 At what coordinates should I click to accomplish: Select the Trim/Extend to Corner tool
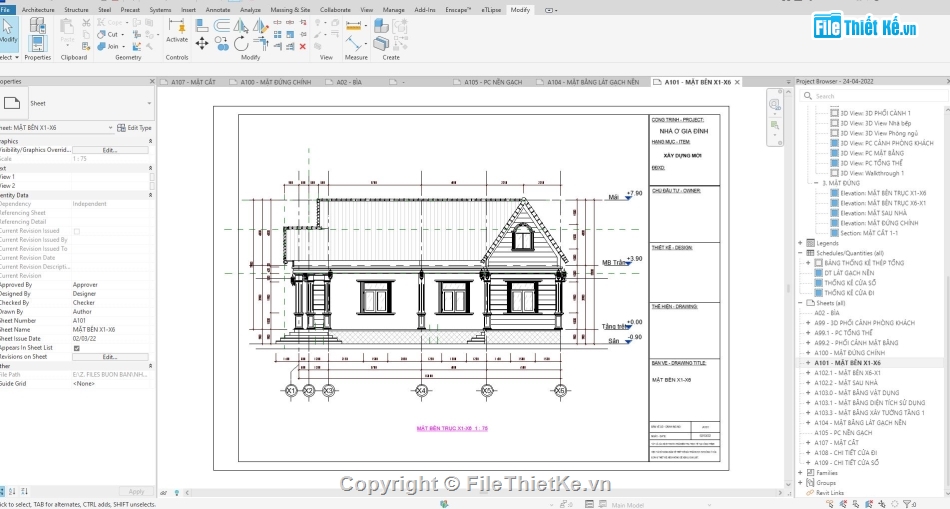pyautogui.click(x=261, y=44)
